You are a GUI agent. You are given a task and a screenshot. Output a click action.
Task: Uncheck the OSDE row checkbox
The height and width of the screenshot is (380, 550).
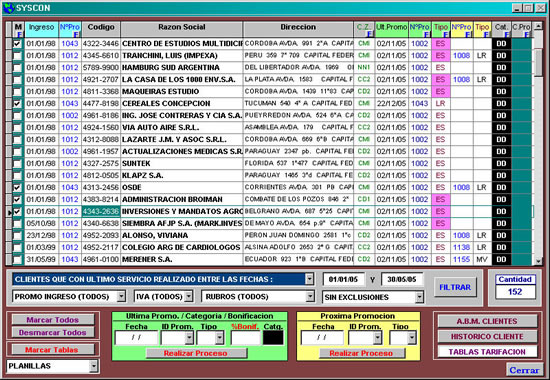[17, 187]
